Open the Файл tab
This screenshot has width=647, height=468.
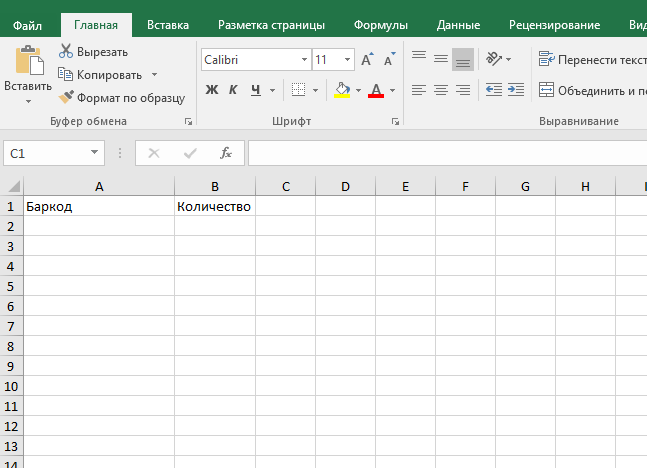[27, 25]
